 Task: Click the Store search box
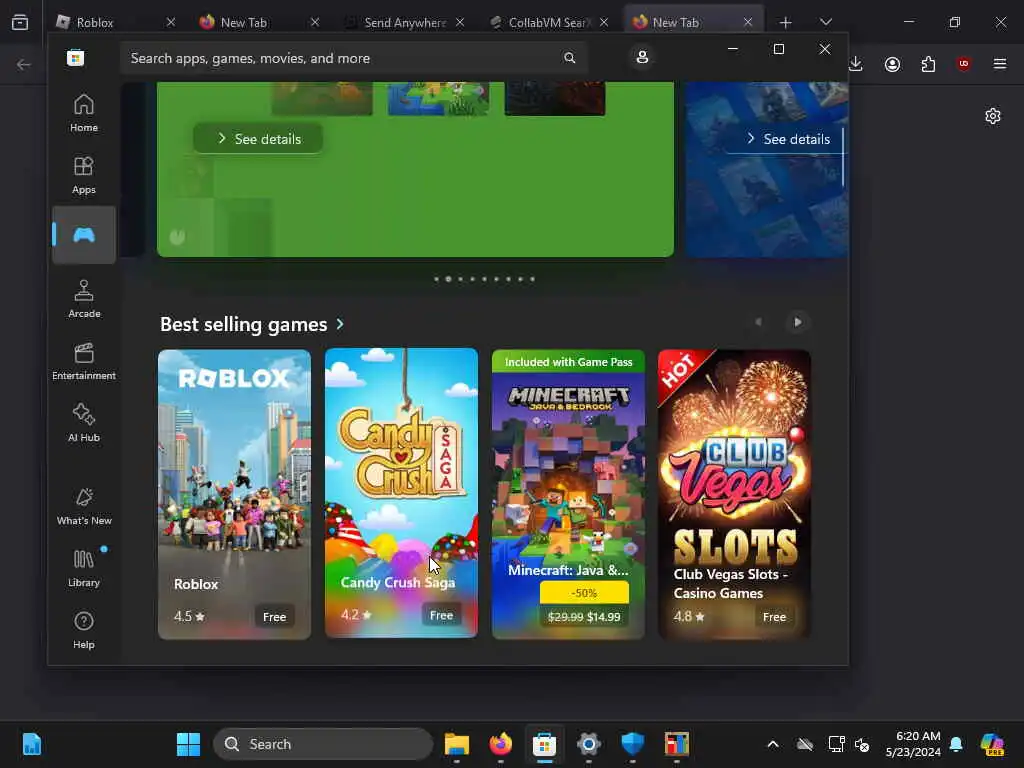[x=353, y=58]
